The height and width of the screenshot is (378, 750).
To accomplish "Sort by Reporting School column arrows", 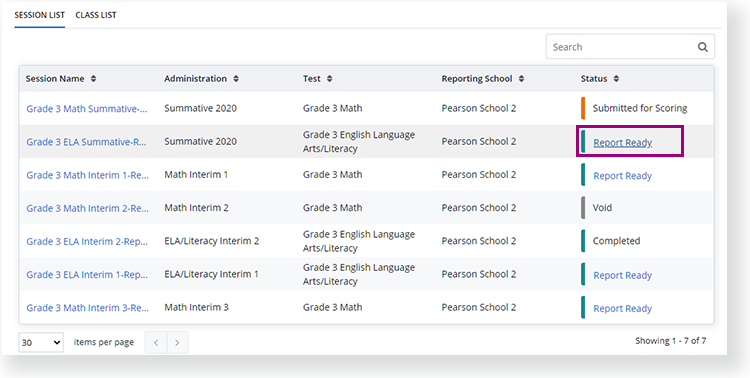I will pyautogui.click(x=521, y=78).
